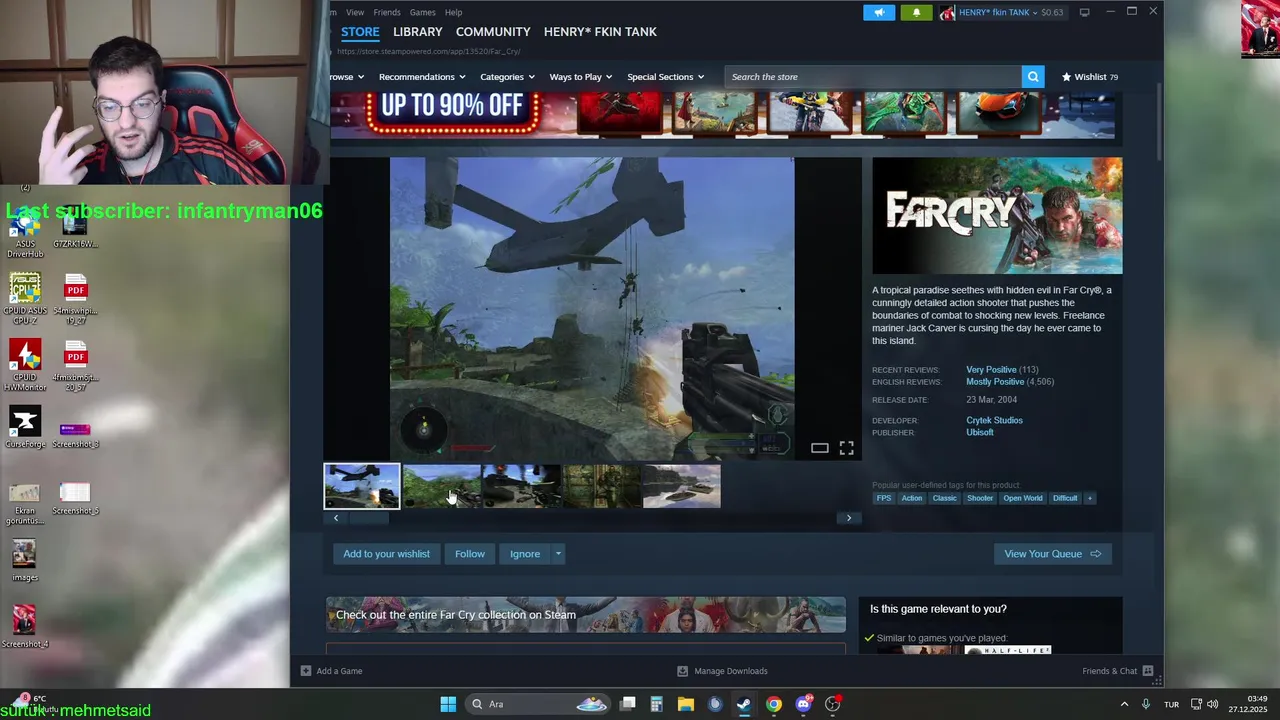This screenshot has width=1280, height=720.
Task: Expand the Recommendations store menu
Action: 422,77
